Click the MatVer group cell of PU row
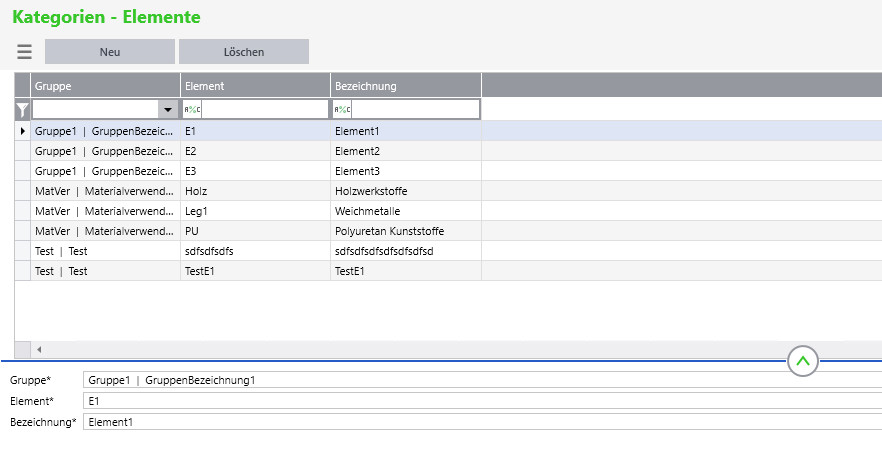This screenshot has height=459, width=882. point(105,231)
